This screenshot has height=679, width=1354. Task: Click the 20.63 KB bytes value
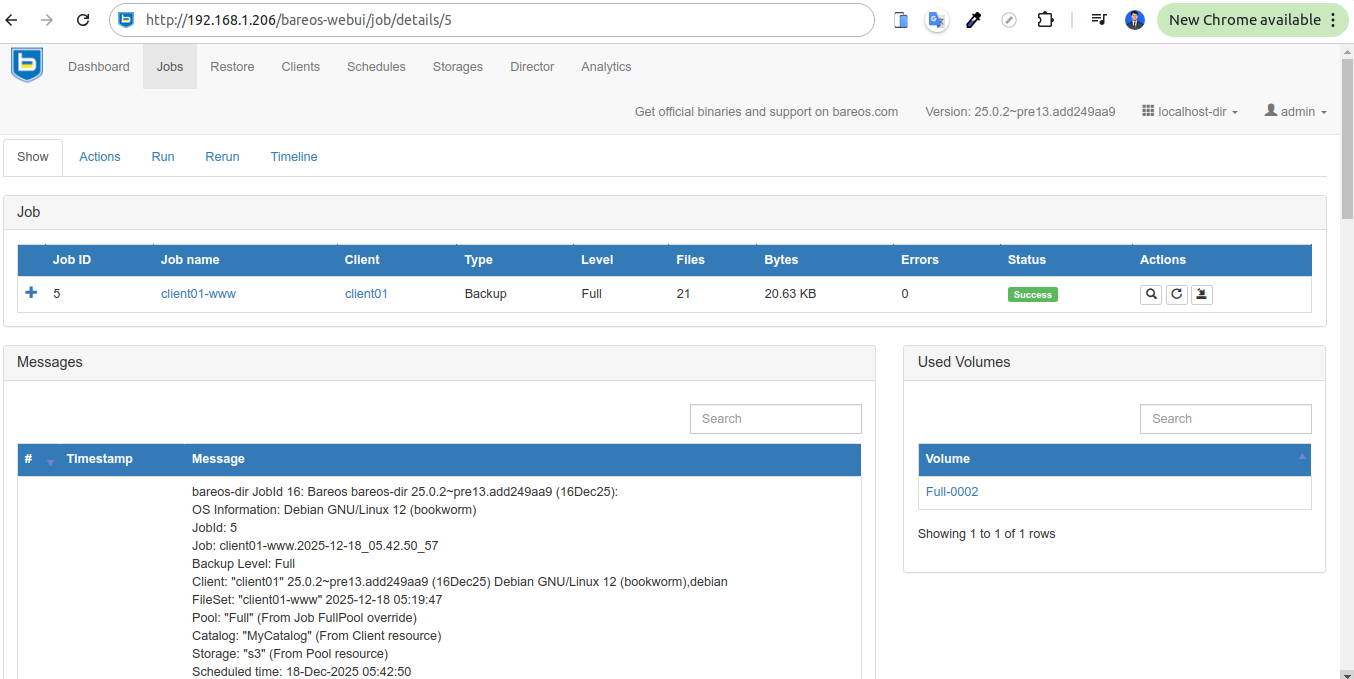790,294
